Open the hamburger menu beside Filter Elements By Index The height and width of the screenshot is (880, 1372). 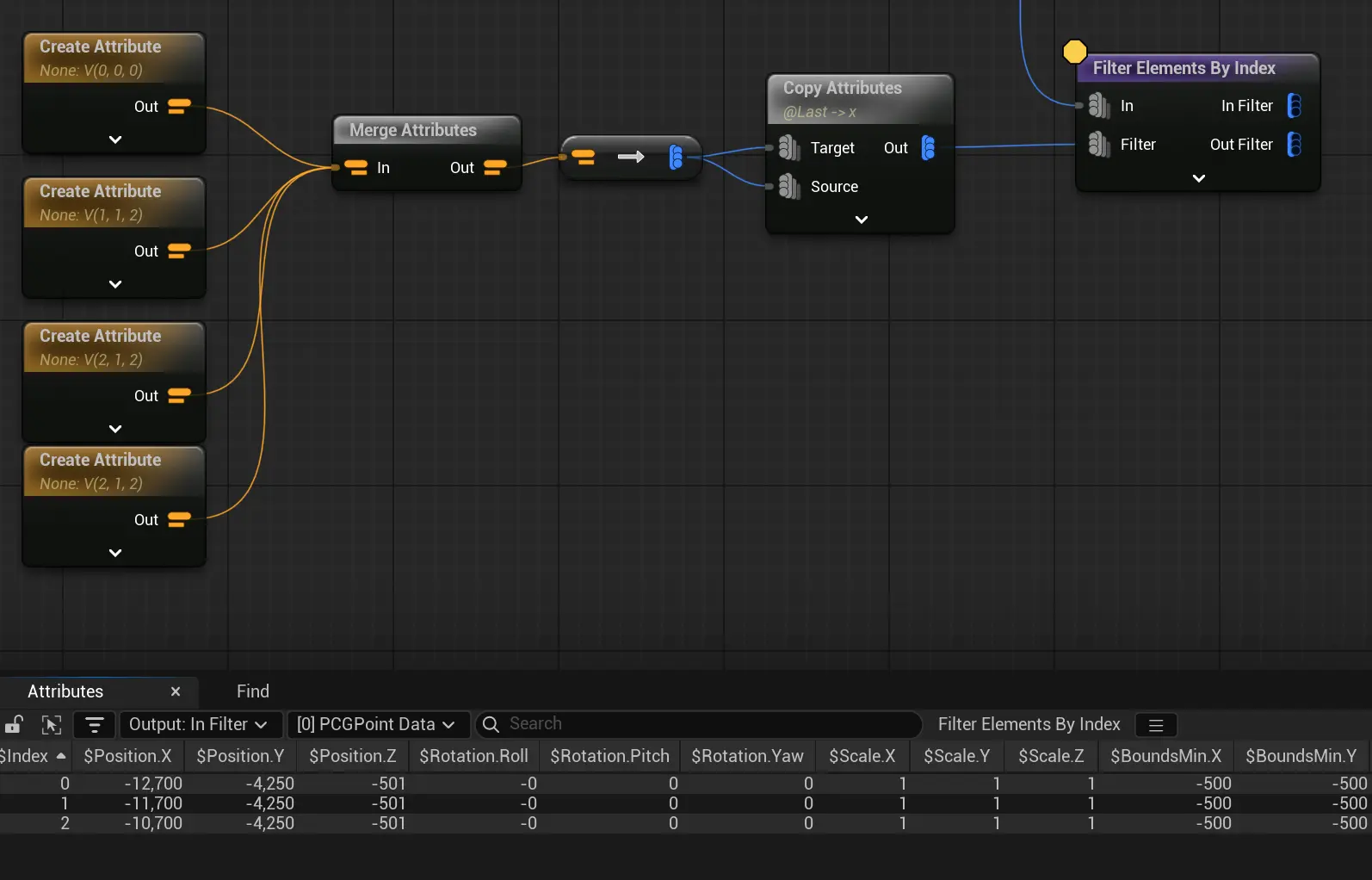1156,725
